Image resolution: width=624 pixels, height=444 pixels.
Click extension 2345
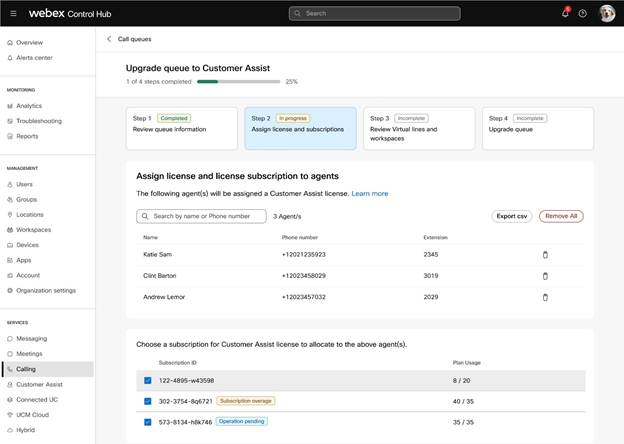tap(431, 255)
